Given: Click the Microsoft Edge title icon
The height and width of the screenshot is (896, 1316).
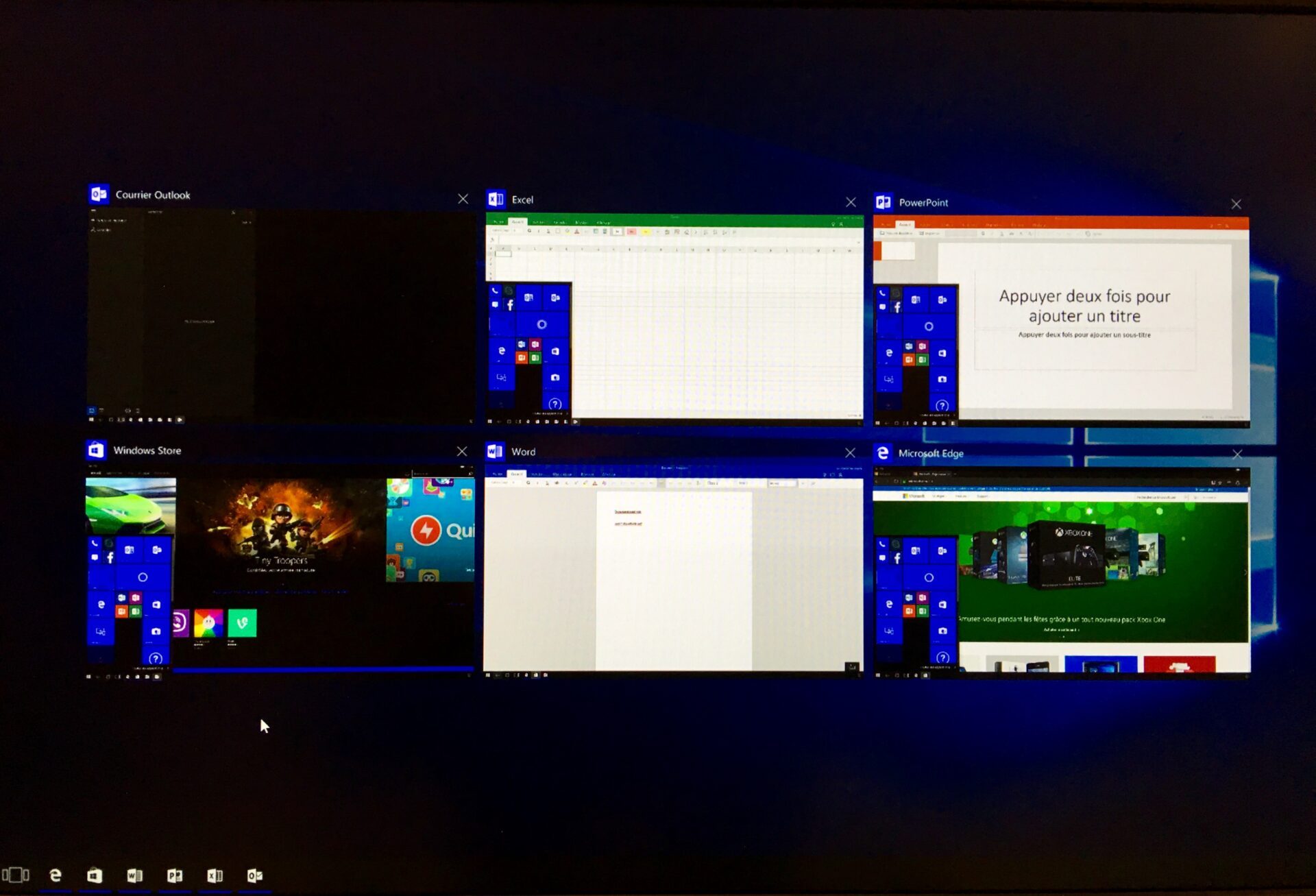Looking at the screenshot, I should (883, 452).
